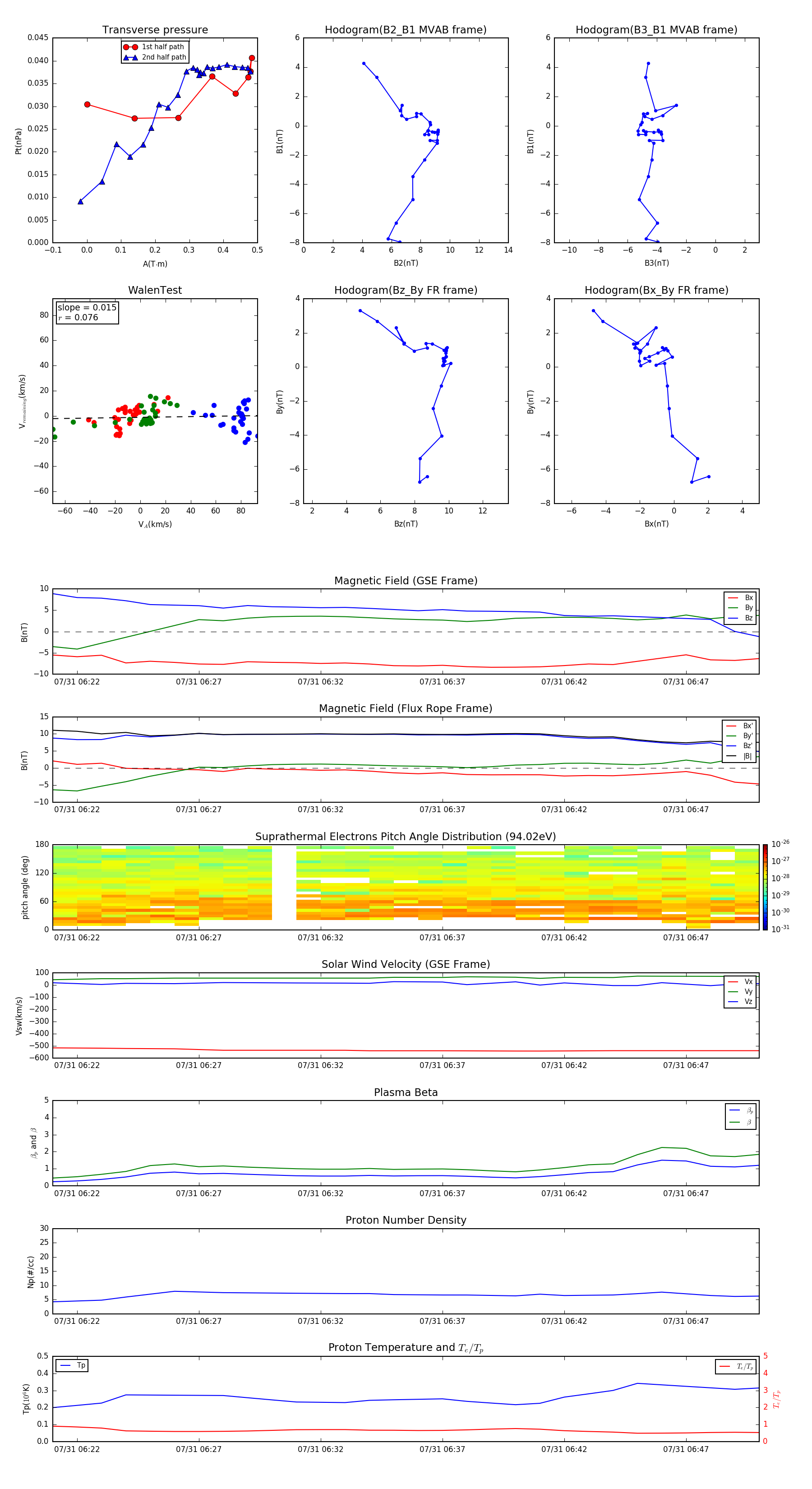The image size is (812, 1489).
Task: Click the 'B3(nT)' axis label
Action: coord(656,263)
